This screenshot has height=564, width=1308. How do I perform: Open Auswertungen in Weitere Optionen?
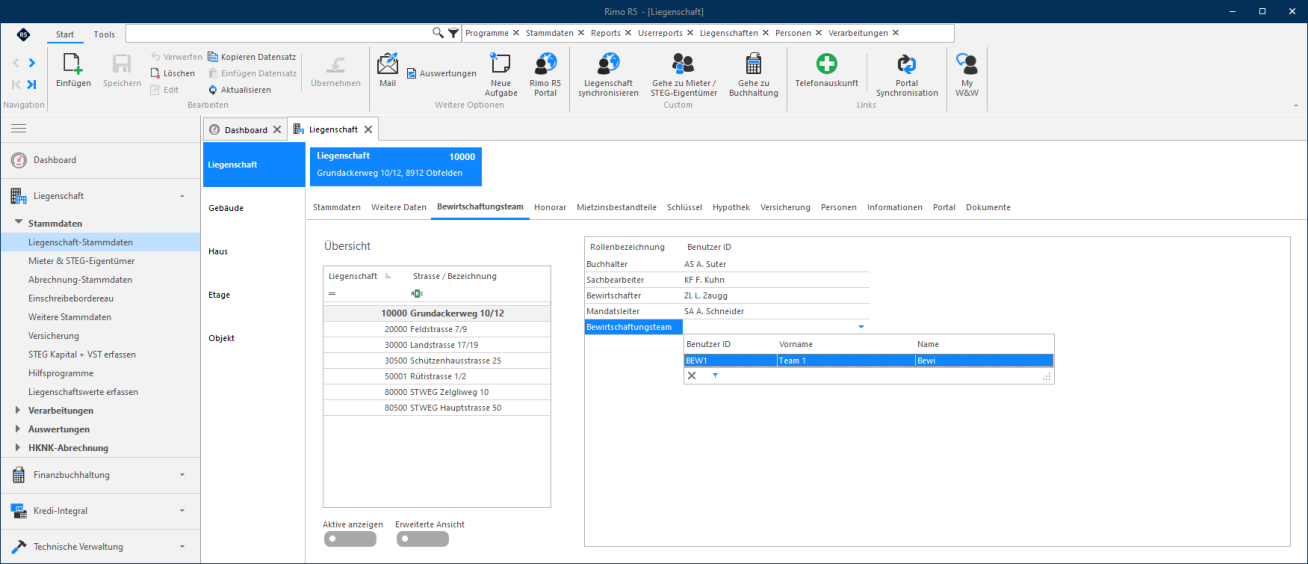tap(441, 73)
